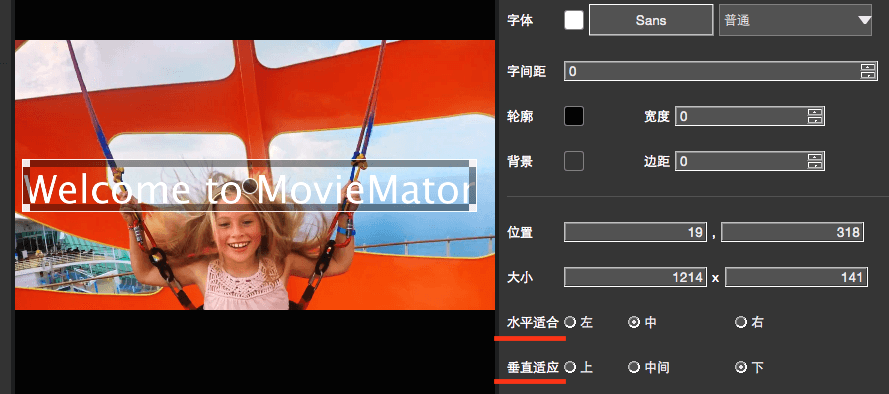Increase 宽度 with the up stepper
Viewport: 889px width, 394px height.
pyautogui.click(x=815, y=112)
